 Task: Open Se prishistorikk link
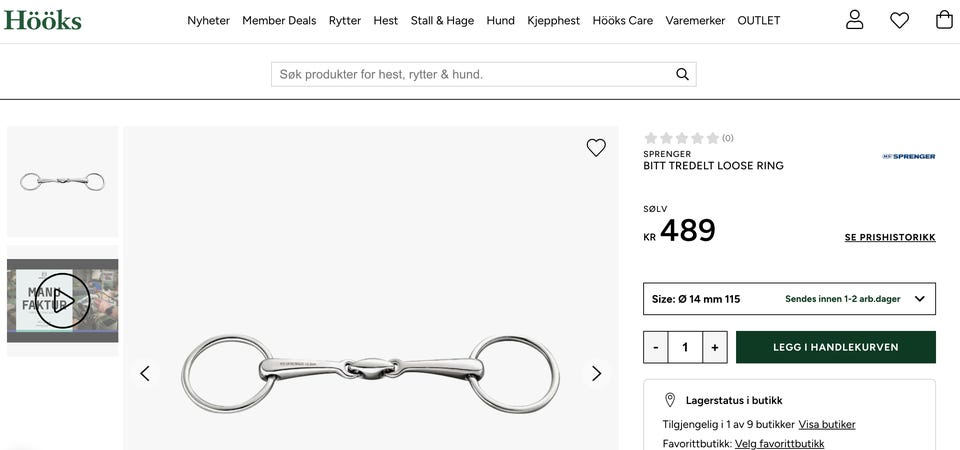pos(890,238)
